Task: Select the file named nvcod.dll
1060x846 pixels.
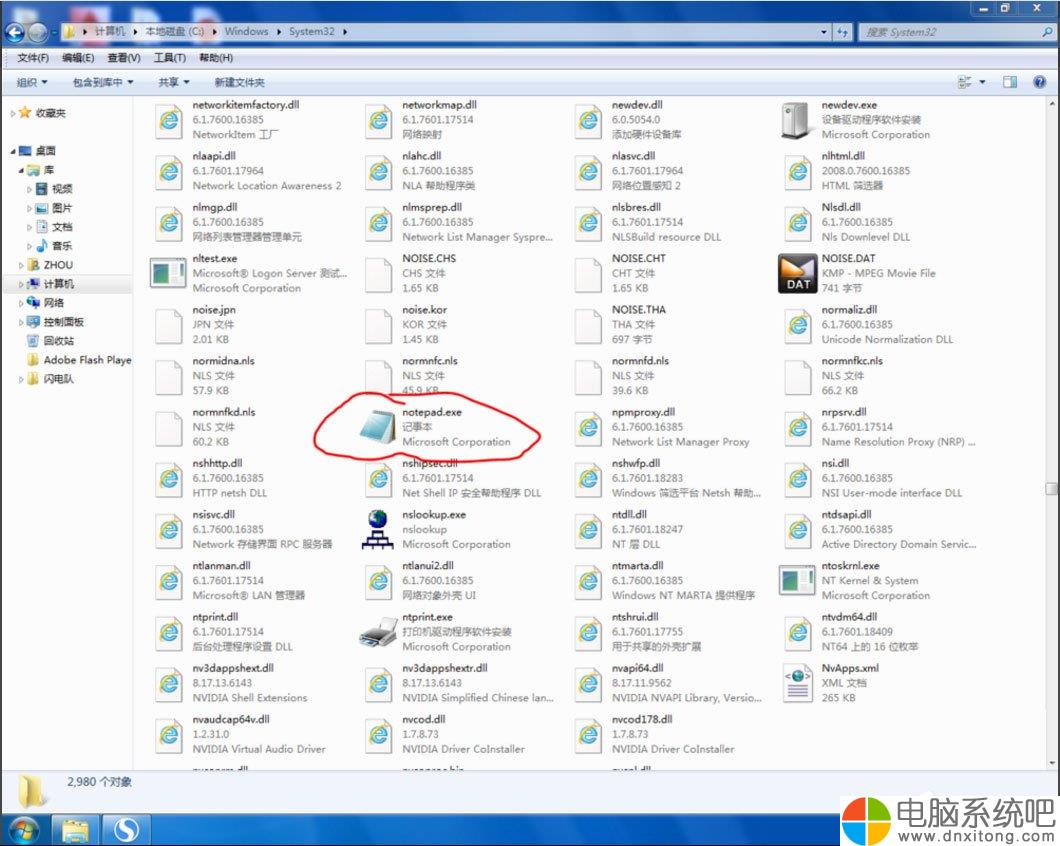Action: [424, 720]
